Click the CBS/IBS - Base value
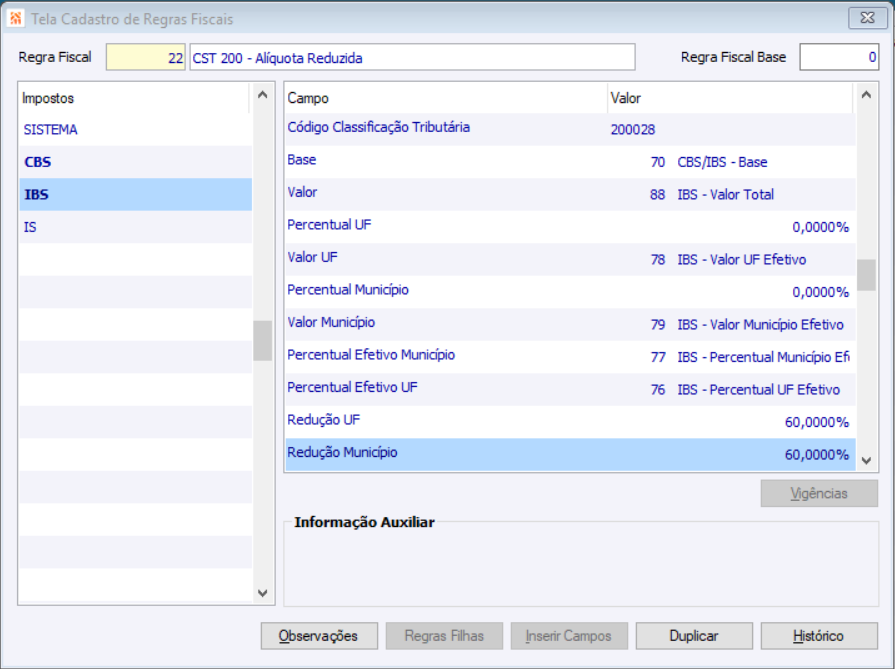Image resolution: width=895 pixels, height=669 pixels. (722, 163)
